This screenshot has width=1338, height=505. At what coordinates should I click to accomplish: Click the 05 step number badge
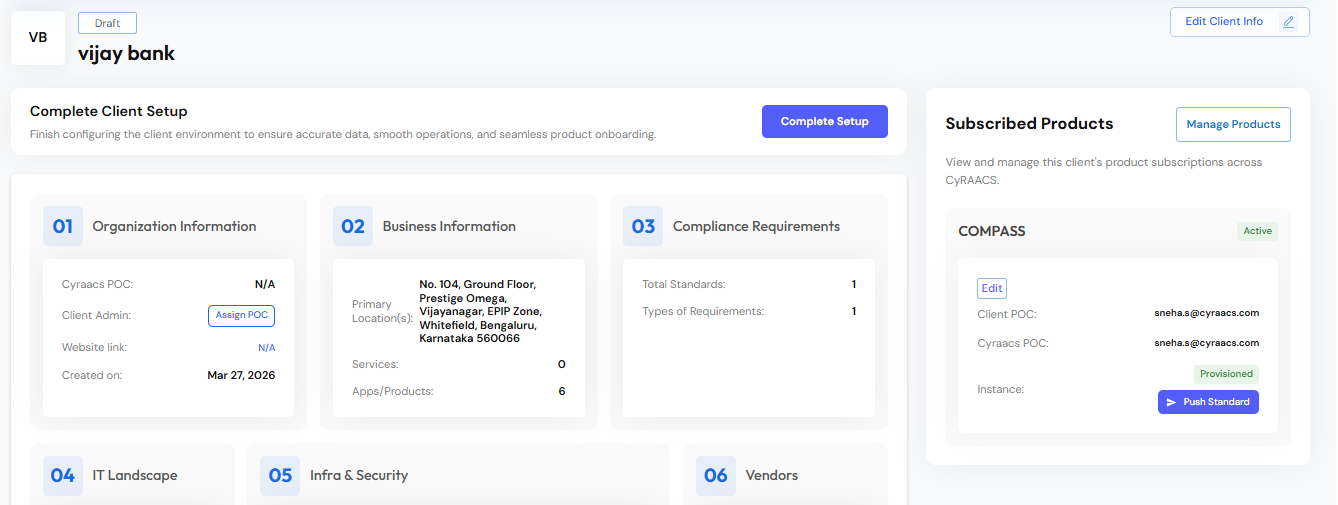pos(280,475)
